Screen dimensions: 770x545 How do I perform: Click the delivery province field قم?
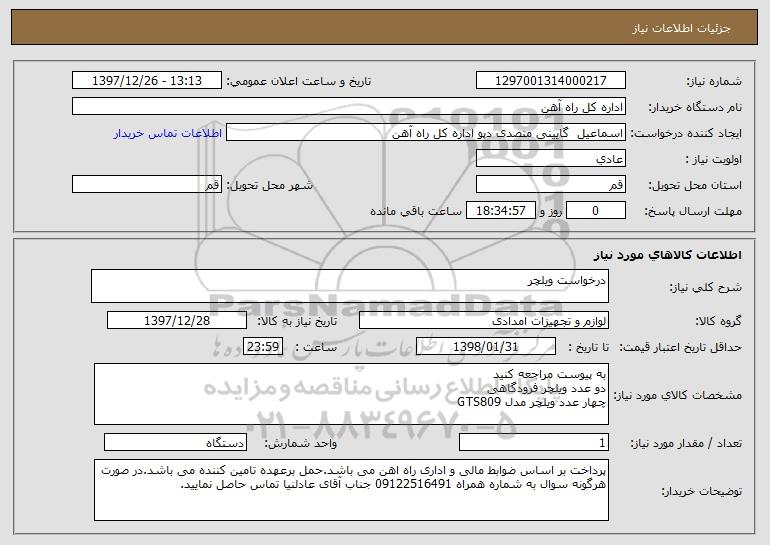click(550, 185)
